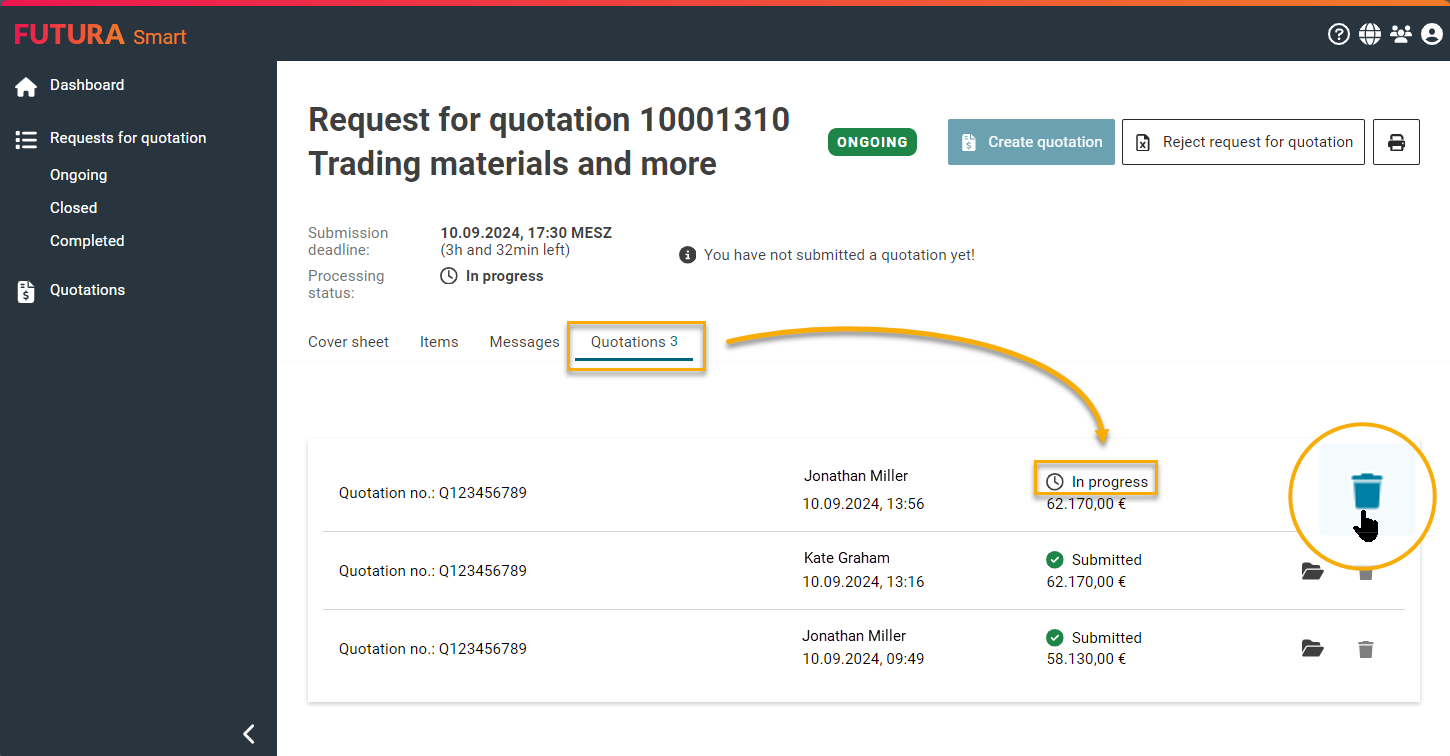The height and width of the screenshot is (756, 1450).
Task: Delete the in-progress quotation via trash icon
Action: point(1366,491)
